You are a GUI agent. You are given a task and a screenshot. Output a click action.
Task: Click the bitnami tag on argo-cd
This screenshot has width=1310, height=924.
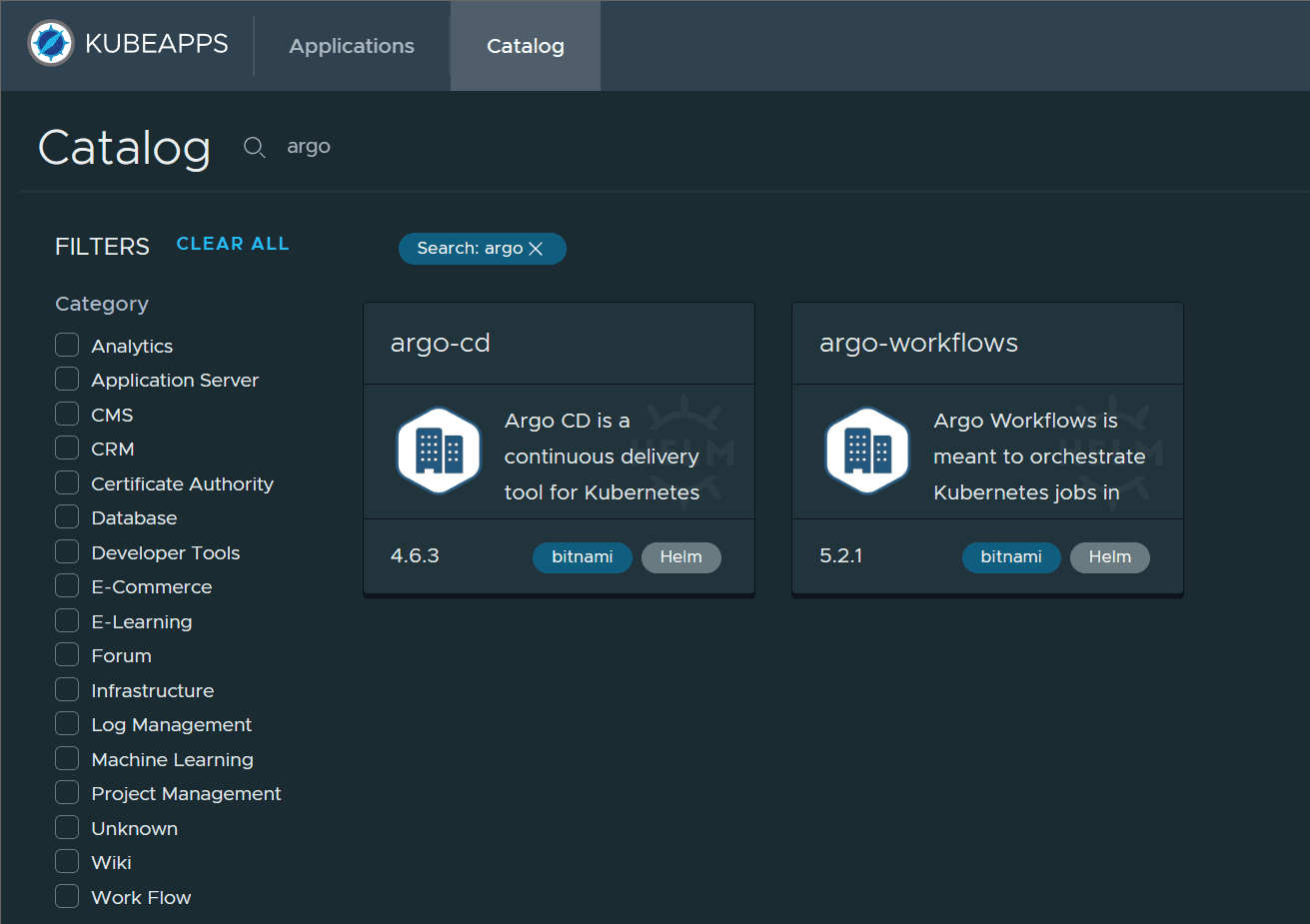click(582, 557)
